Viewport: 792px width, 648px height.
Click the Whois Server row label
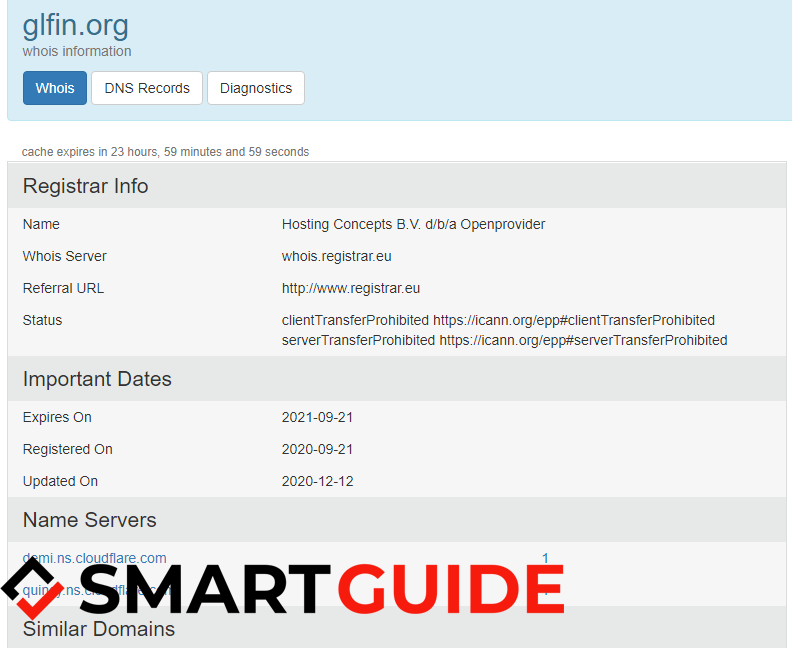[x=65, y=256]
